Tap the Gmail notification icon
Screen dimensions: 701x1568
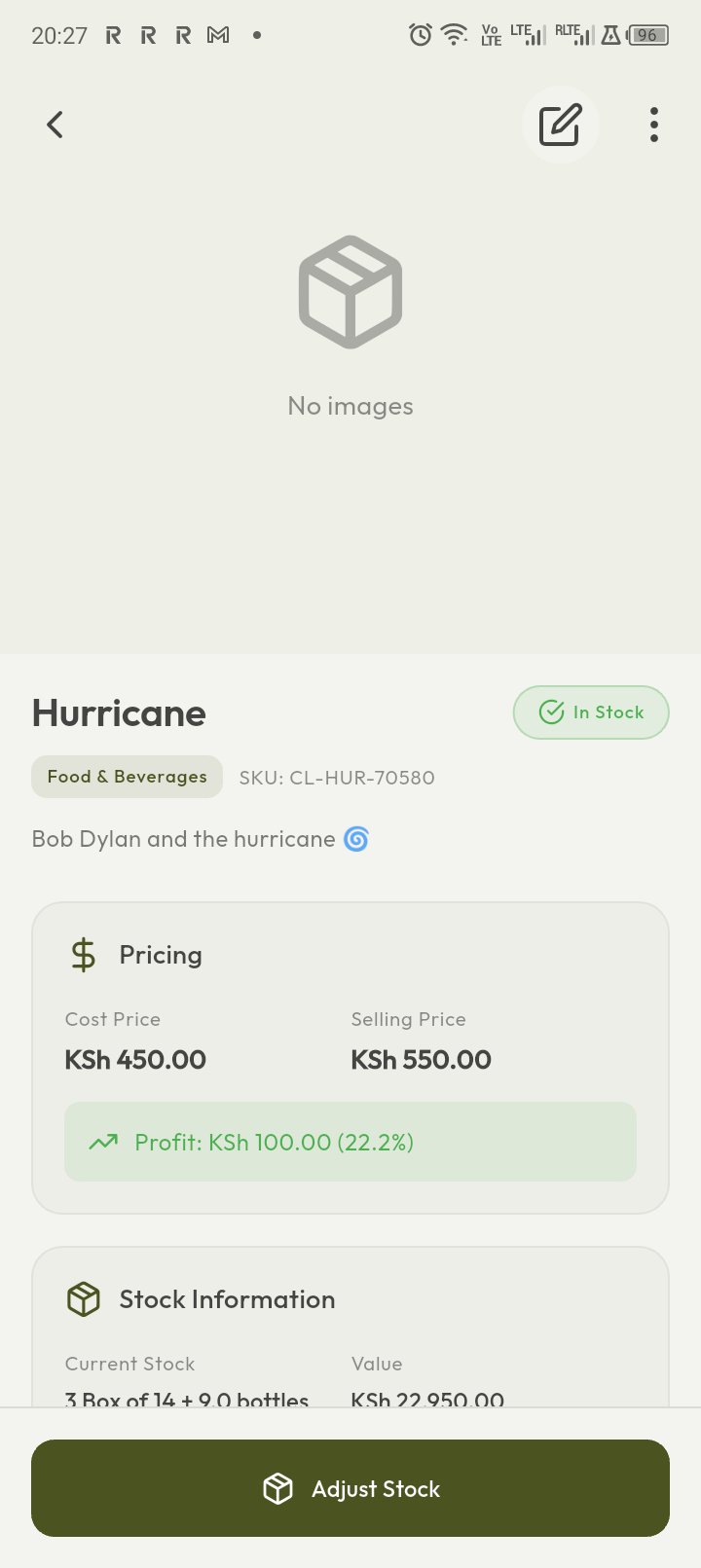click(219, 35)
